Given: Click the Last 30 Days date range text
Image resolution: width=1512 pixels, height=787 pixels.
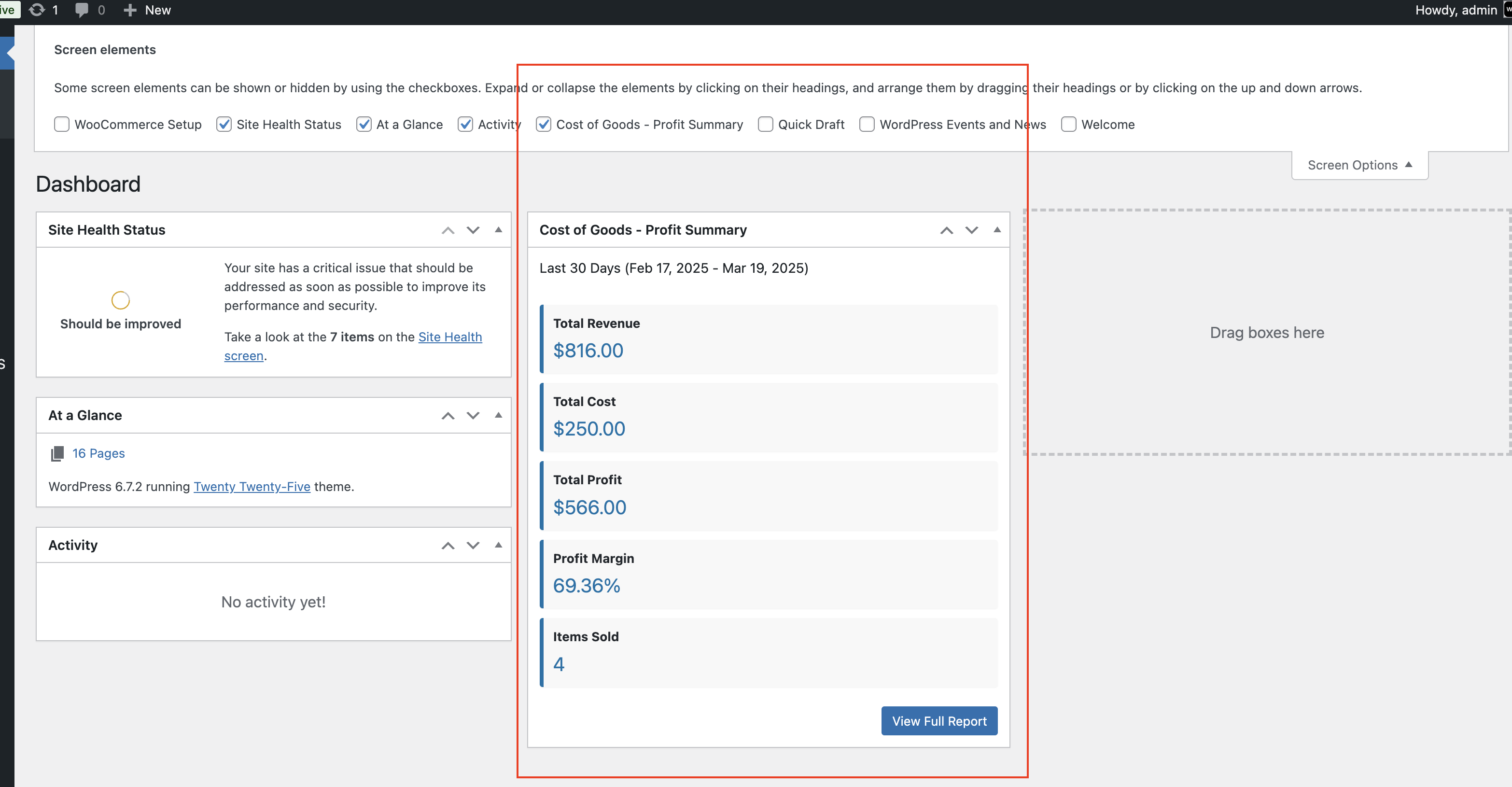Looking at the screenshot, I should 674,268.
